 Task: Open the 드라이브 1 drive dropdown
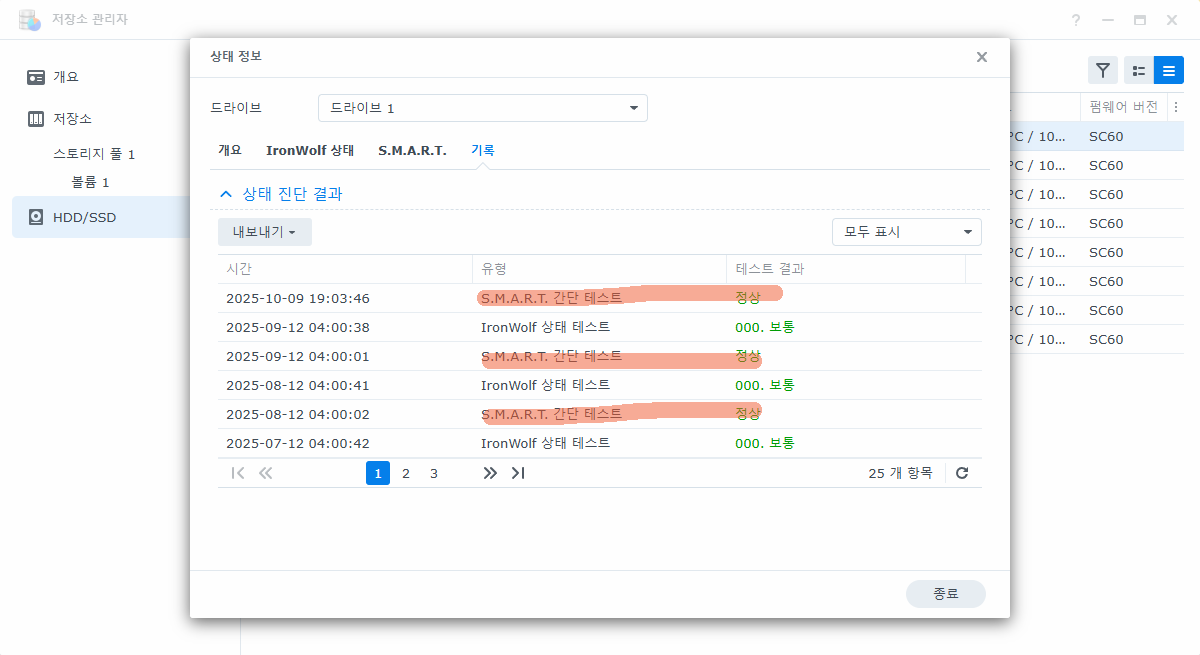pos(482,108)
